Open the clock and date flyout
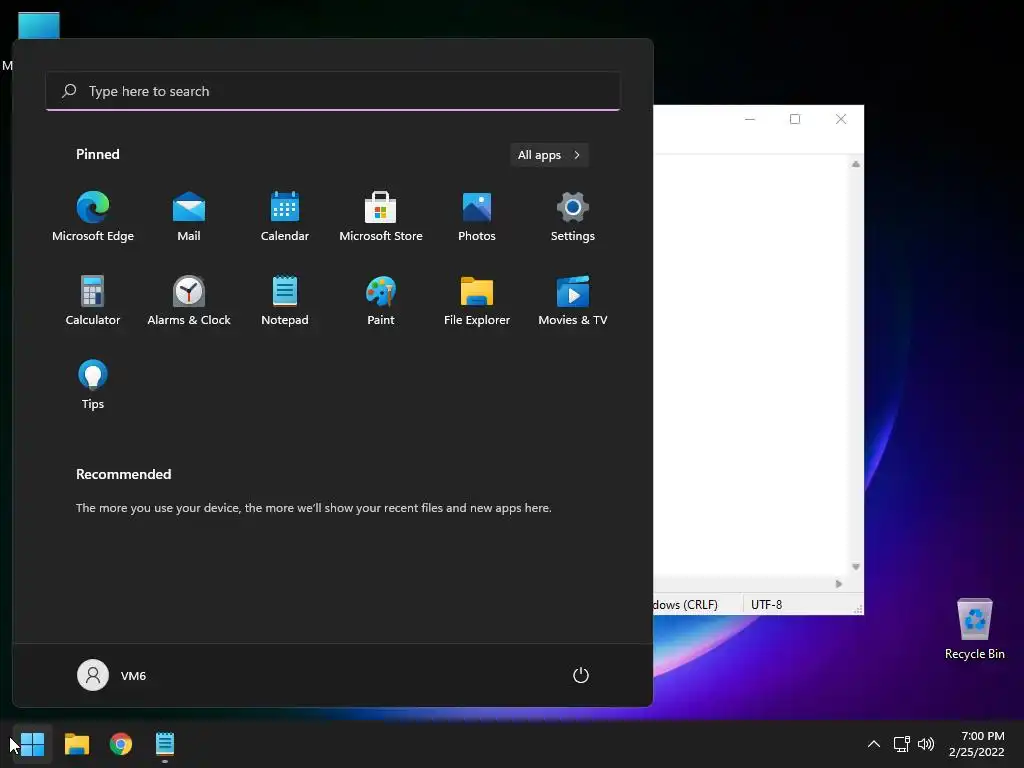The image size is (1024, 768). tap(976, 744)
